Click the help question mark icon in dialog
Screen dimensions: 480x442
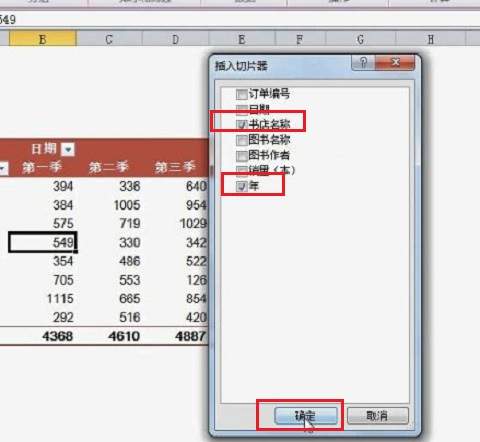pyautogui.click(x=363, y=63)
